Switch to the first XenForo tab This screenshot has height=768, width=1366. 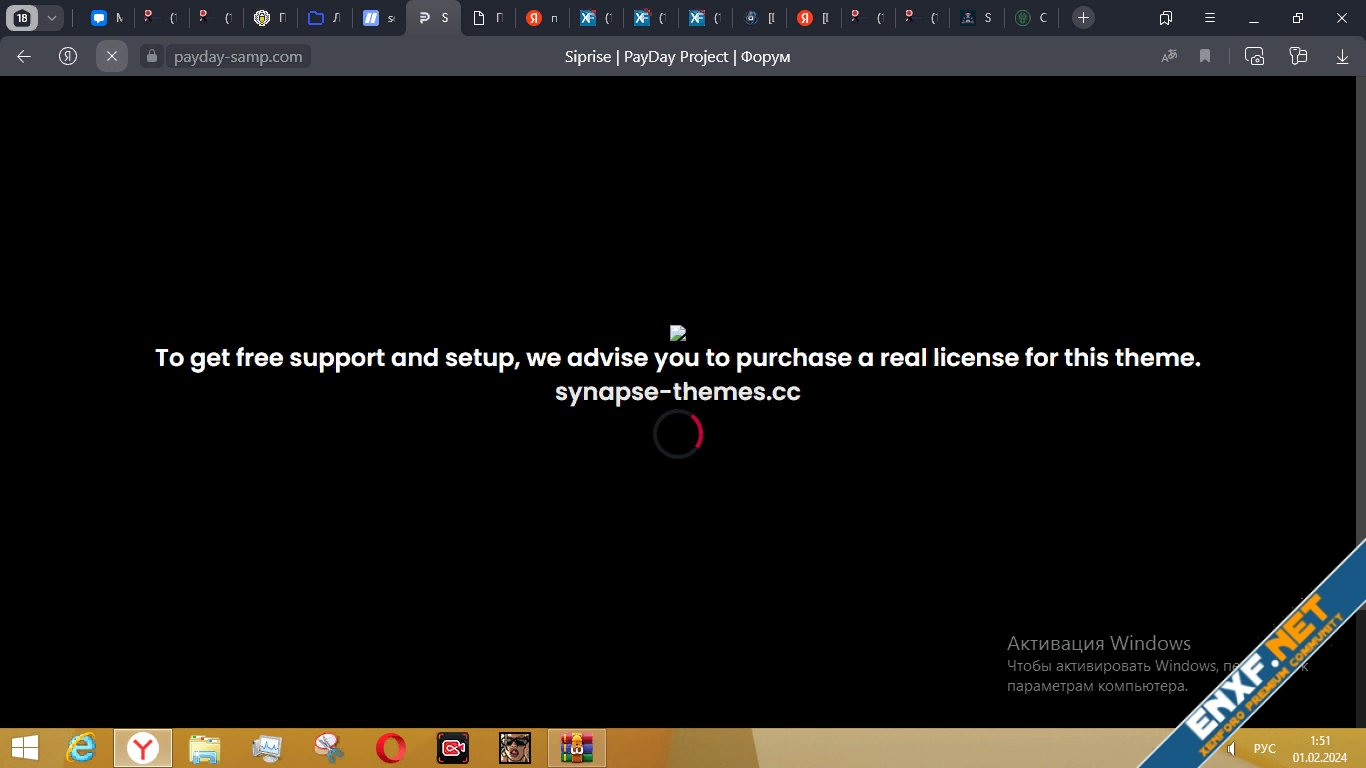click(x=595, y=18)
